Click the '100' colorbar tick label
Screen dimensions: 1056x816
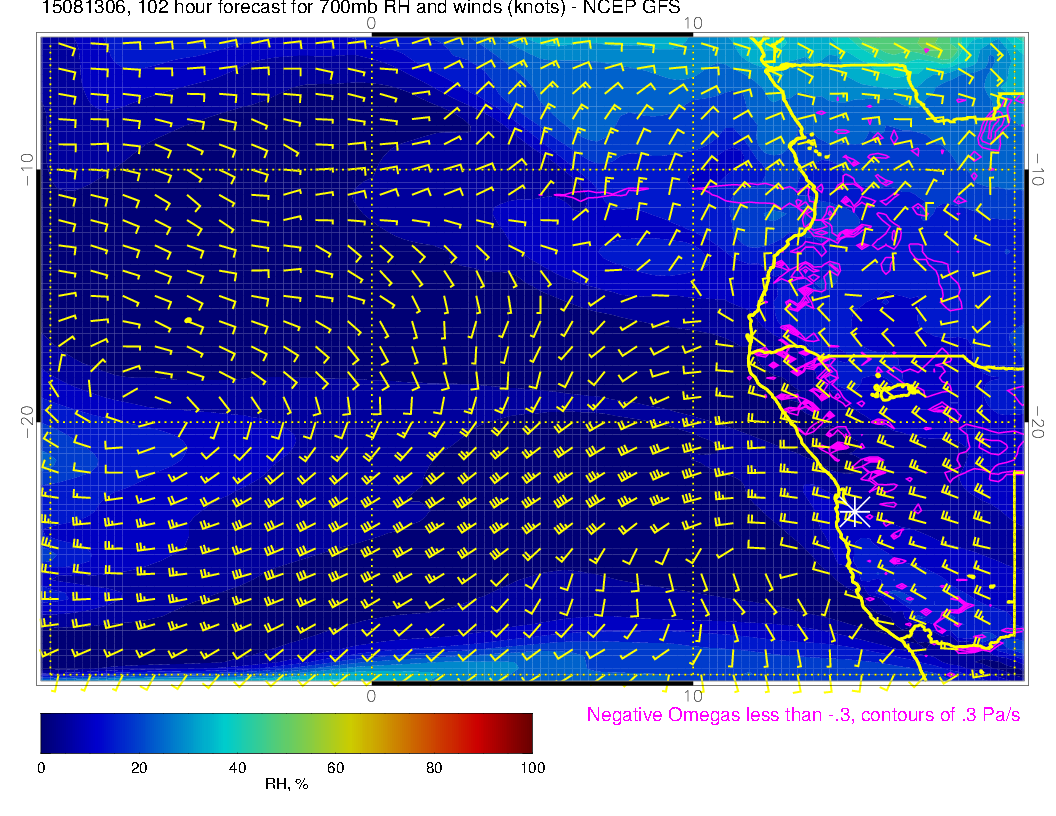click(533, 768)
